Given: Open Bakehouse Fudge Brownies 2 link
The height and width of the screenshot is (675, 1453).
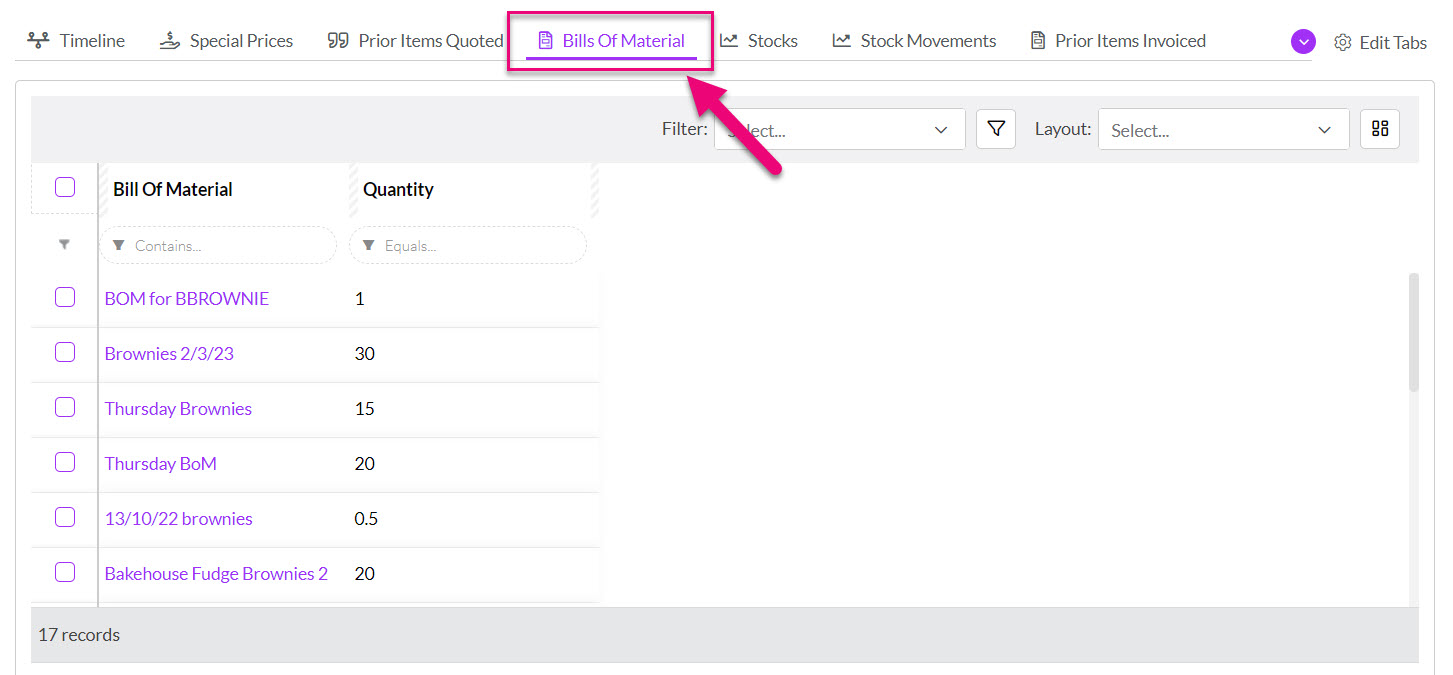Looking at the screenshot, I should (x=216, y=574).
